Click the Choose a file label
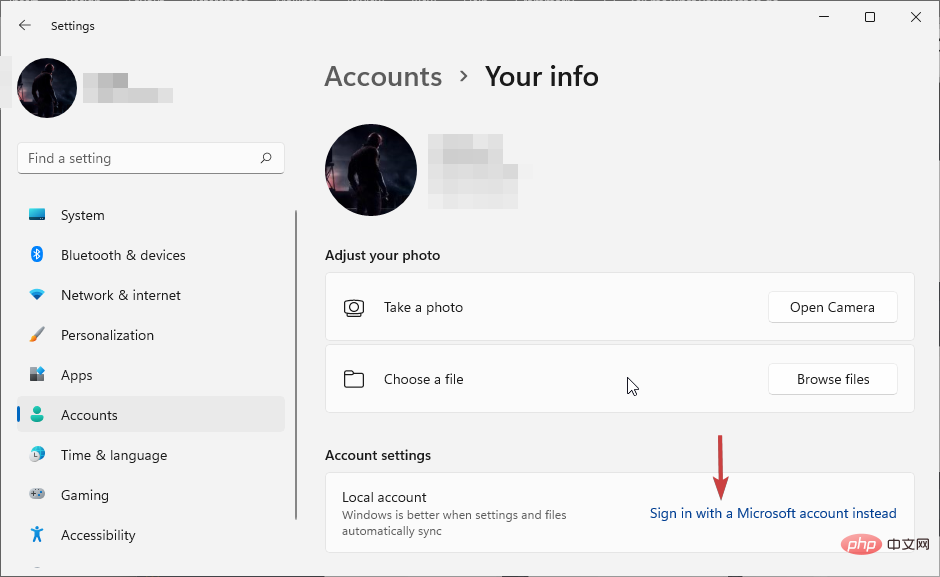Screen dimensions: 940x577 coord(423,379)
